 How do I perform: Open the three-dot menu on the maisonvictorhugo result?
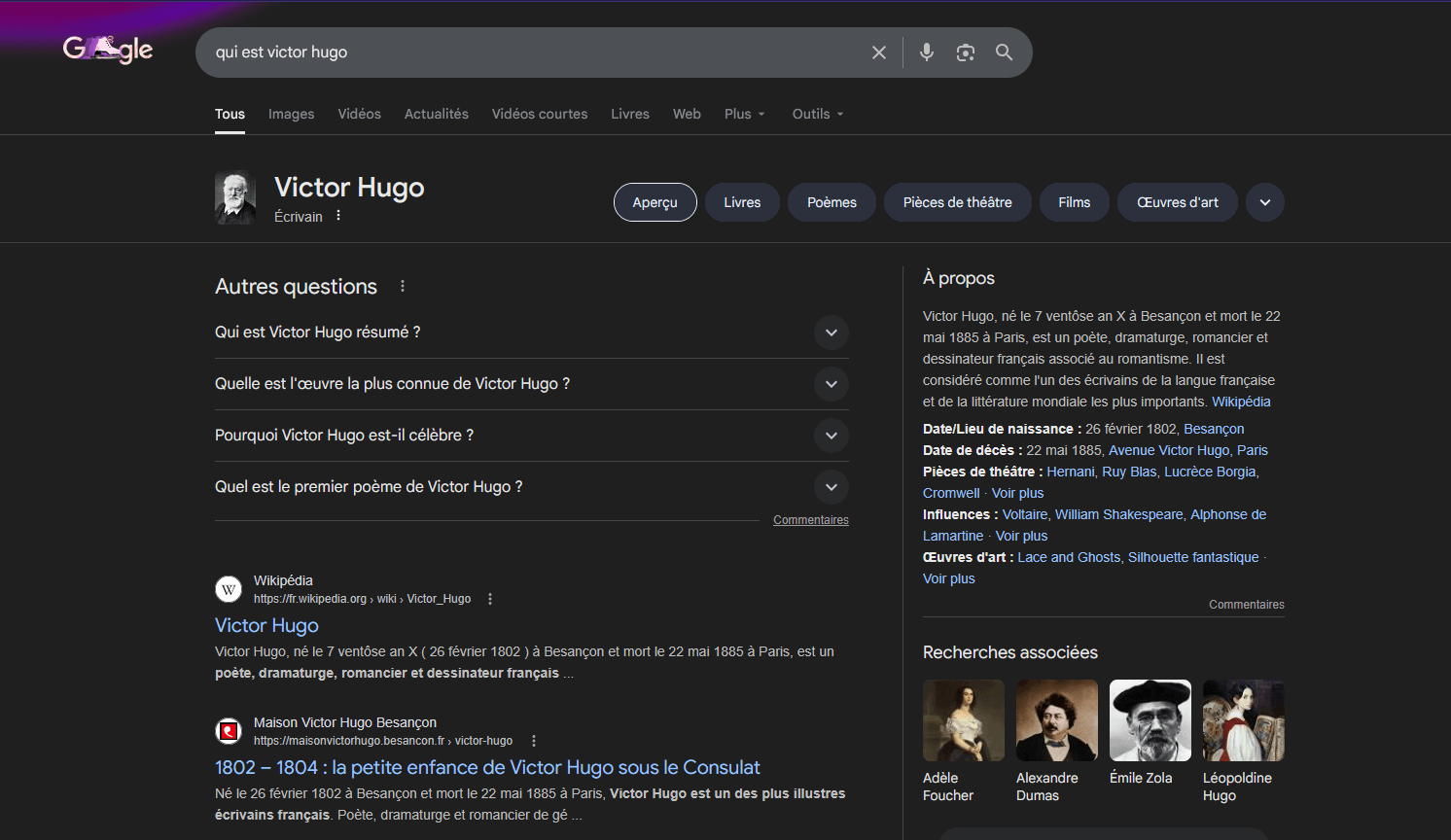pos(534,740)
